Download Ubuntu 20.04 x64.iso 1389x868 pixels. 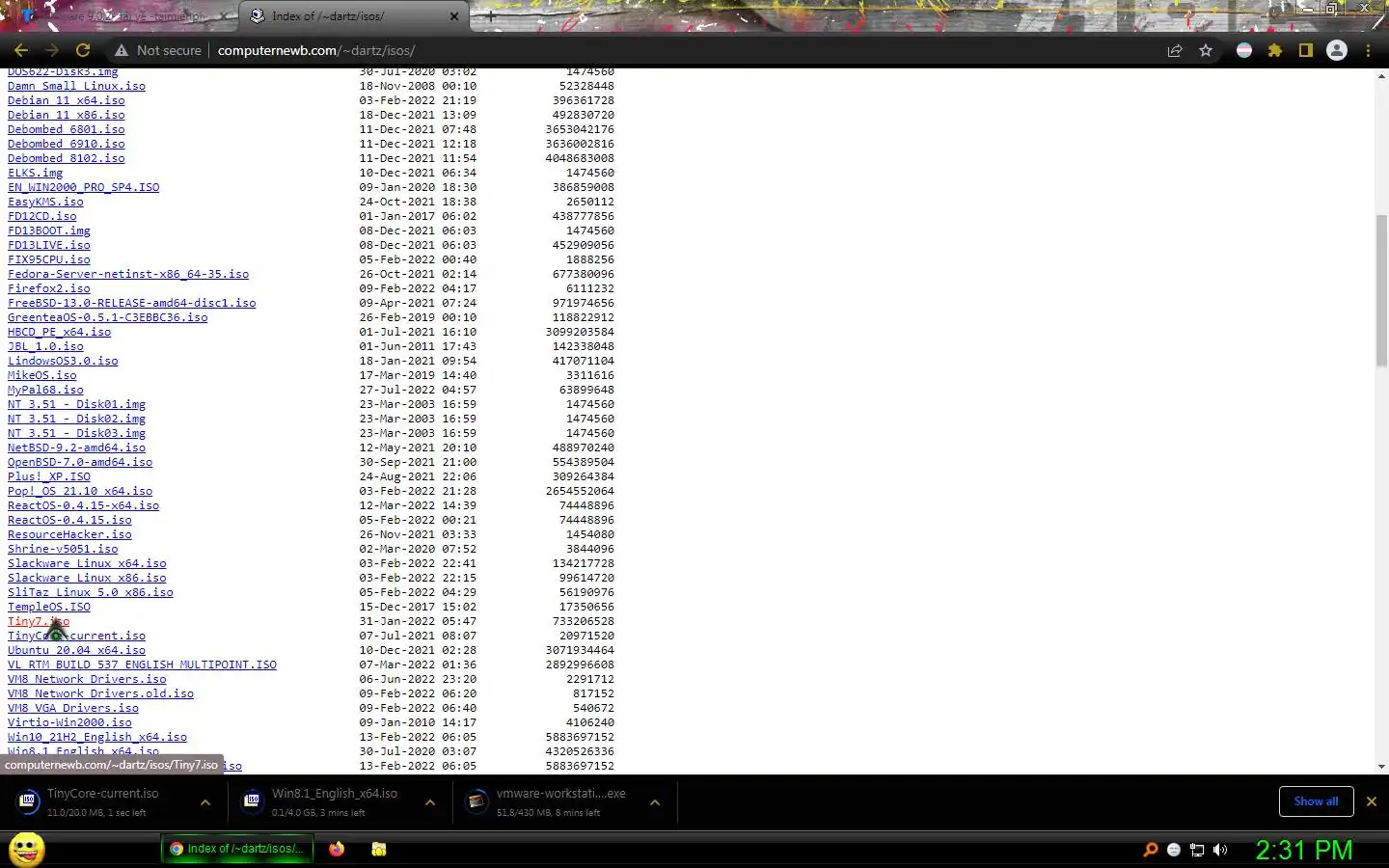[76, 650]
